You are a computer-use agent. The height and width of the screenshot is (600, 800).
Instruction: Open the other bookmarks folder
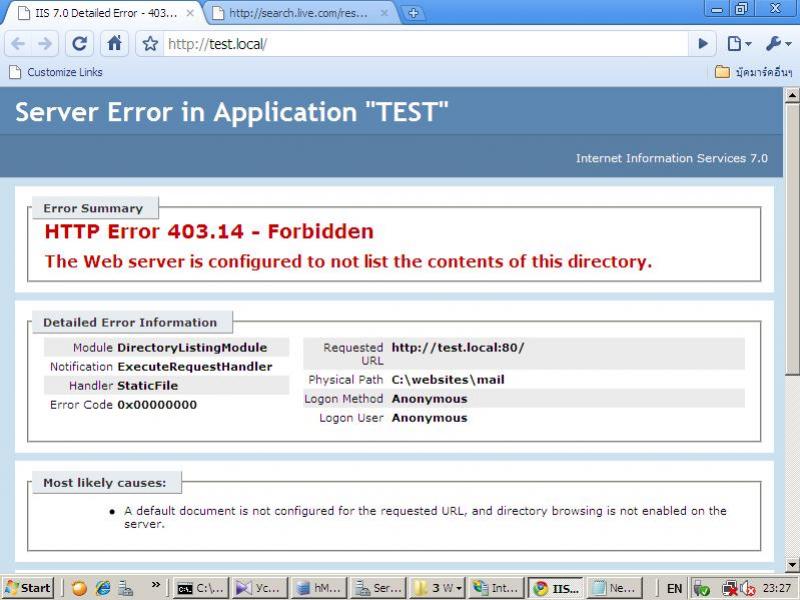click(x=754, y=72)
